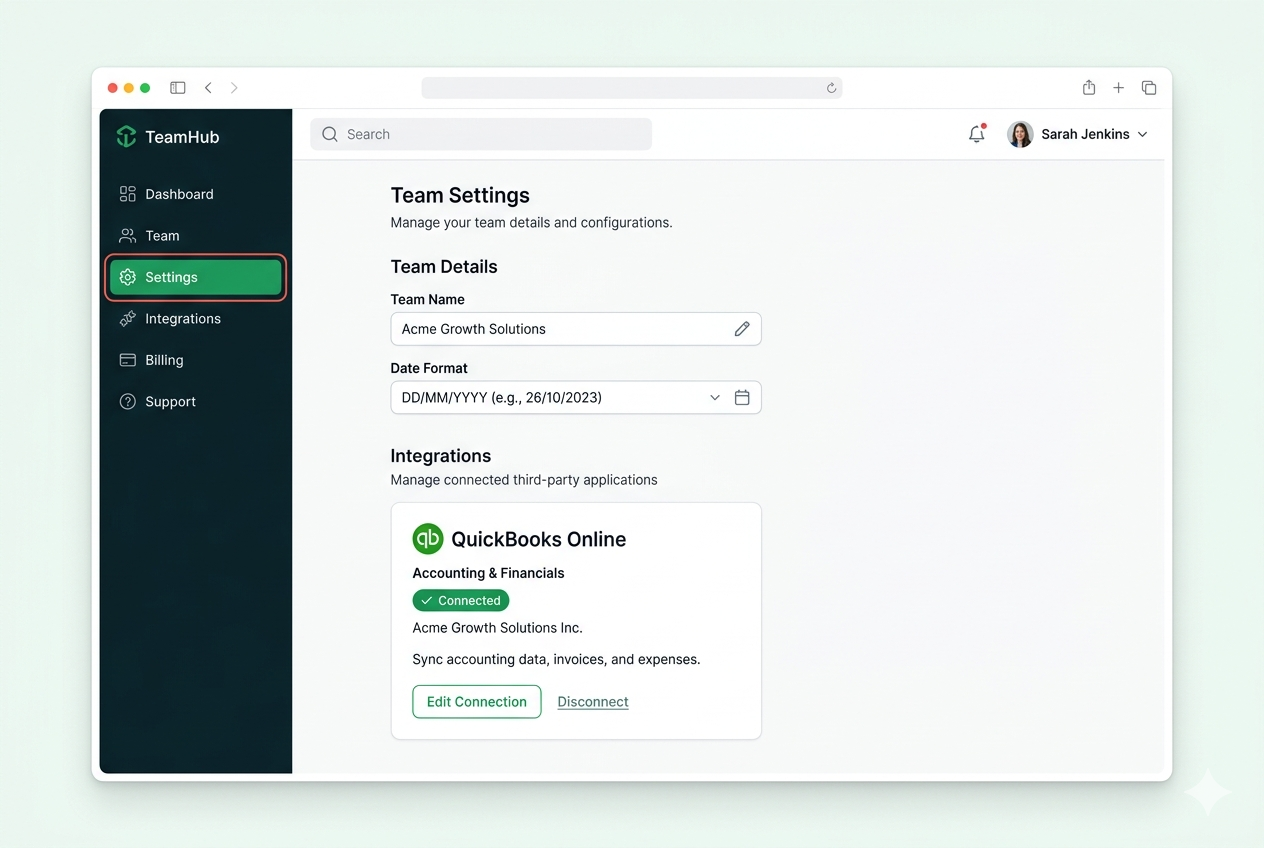Click the Team Name field

click(x=576, y=329)
